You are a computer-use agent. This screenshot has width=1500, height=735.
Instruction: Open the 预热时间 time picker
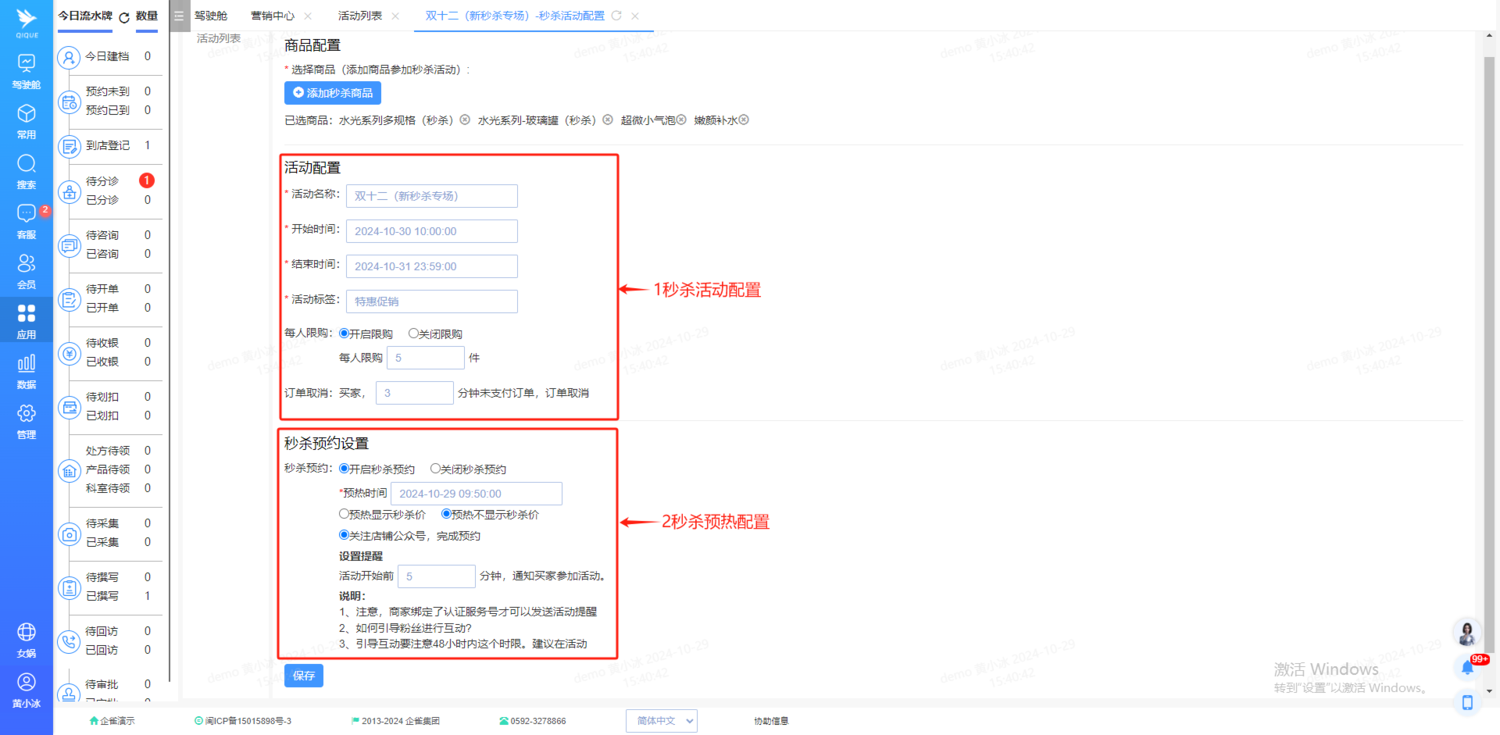point(476,493)
